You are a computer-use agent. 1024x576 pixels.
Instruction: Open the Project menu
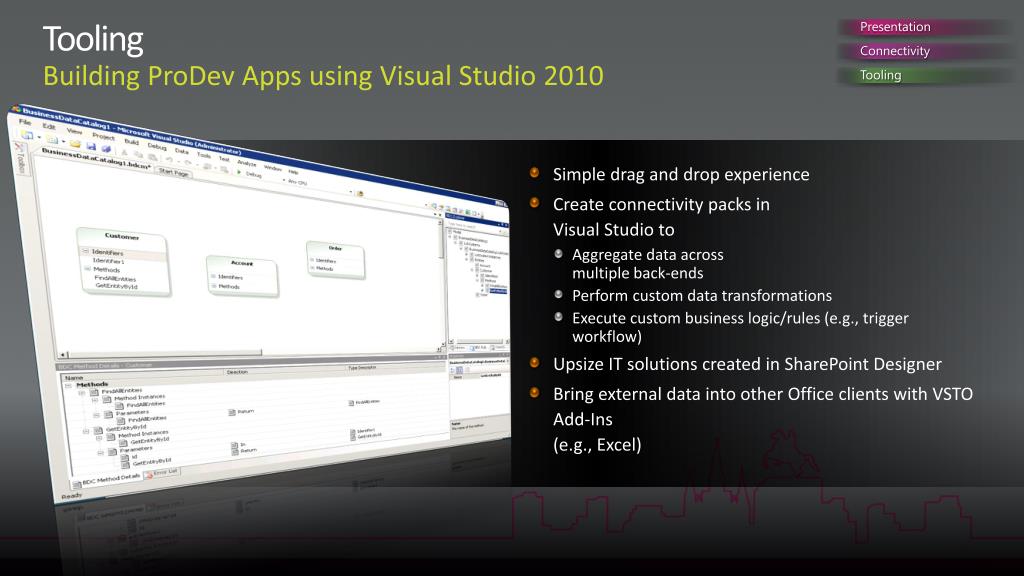tap(103, 137)
